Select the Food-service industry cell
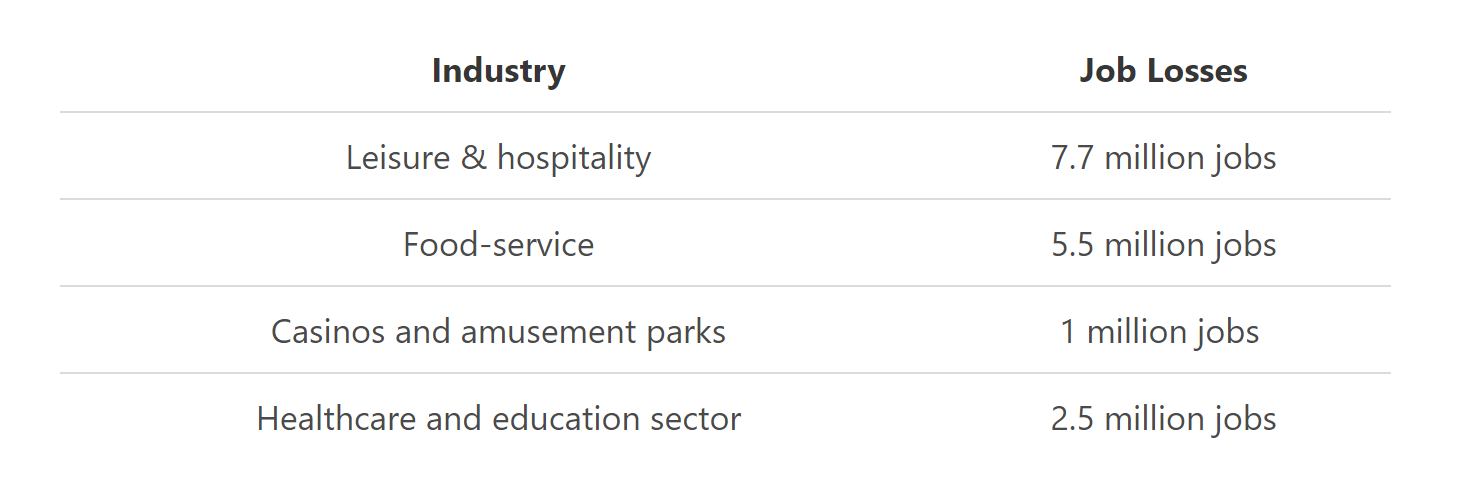Image resolution: width=1461 pixels, height=500 pixels. 498,245
